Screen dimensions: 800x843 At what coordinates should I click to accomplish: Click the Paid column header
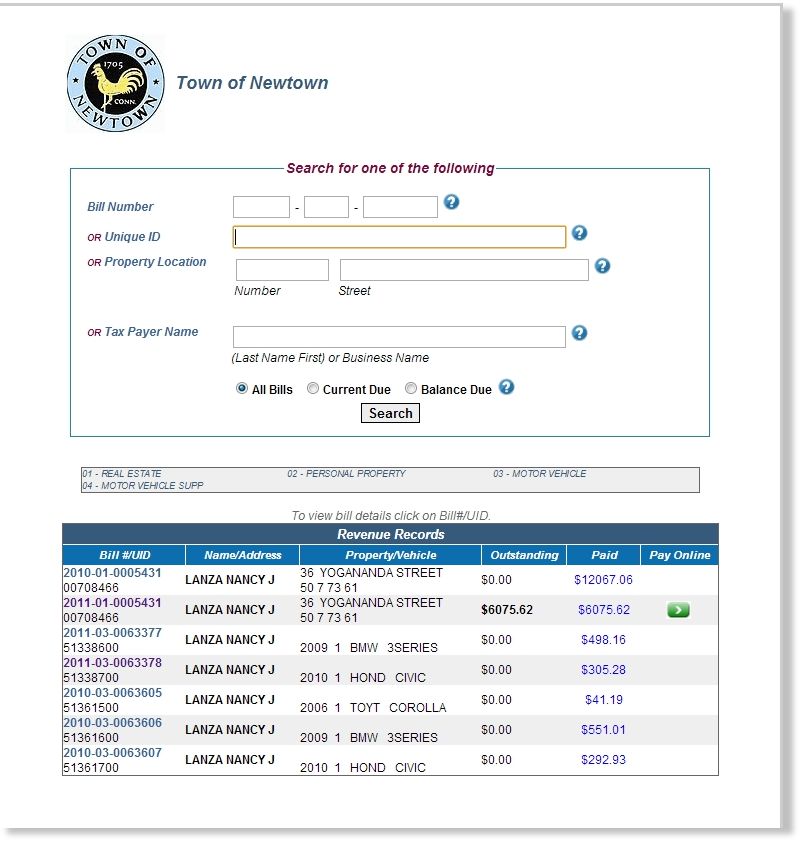pos(604,555)
